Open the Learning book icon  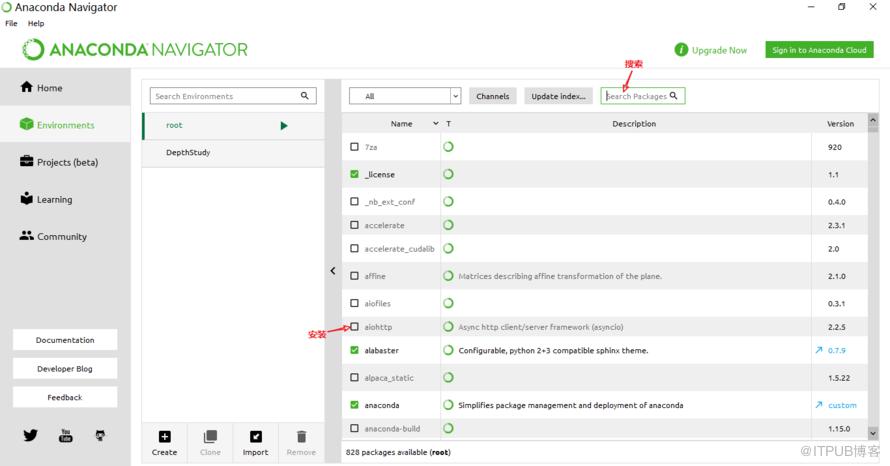27,199
